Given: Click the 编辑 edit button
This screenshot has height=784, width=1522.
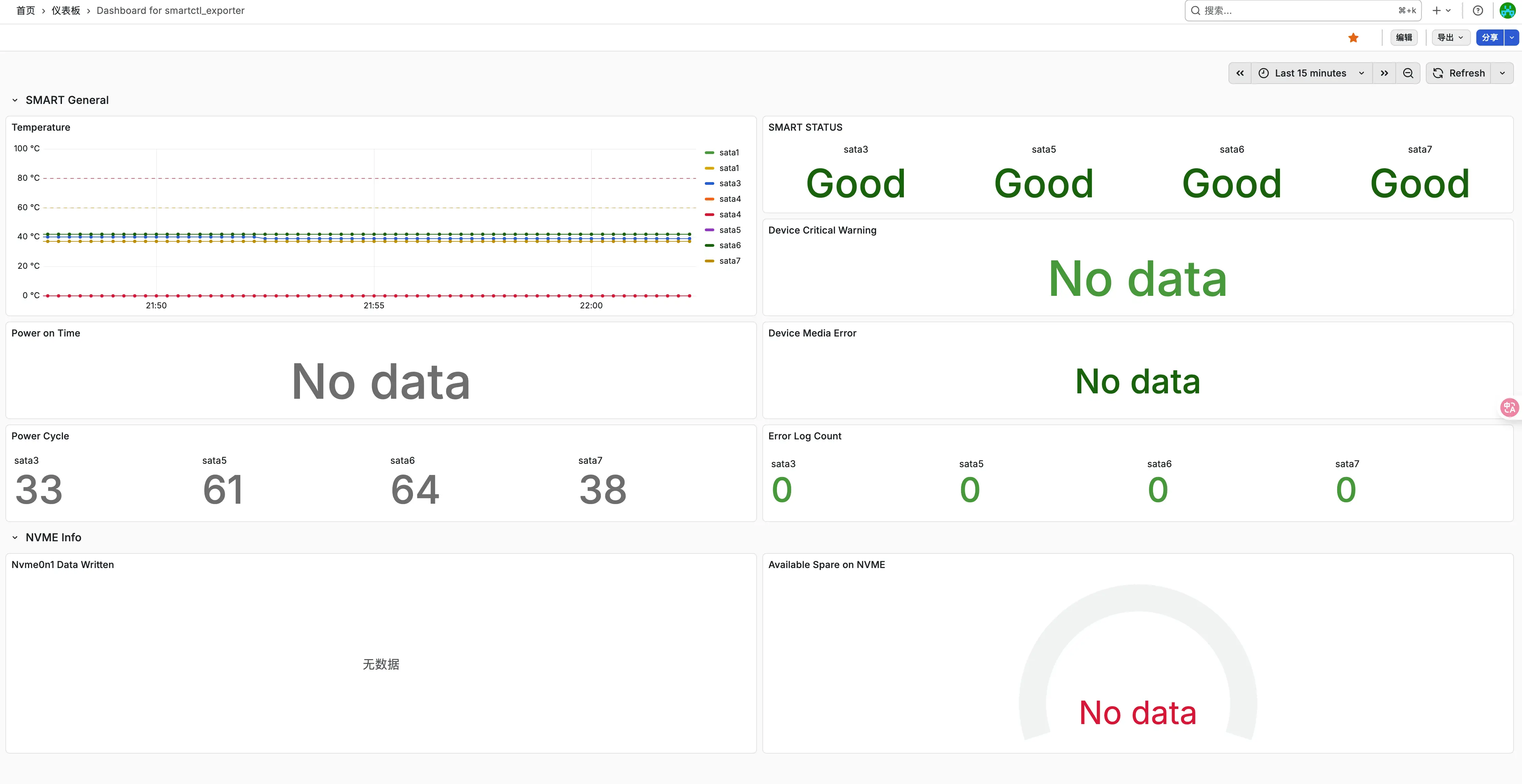Looking at the screenshot, I should click(x=1404, y=38).
